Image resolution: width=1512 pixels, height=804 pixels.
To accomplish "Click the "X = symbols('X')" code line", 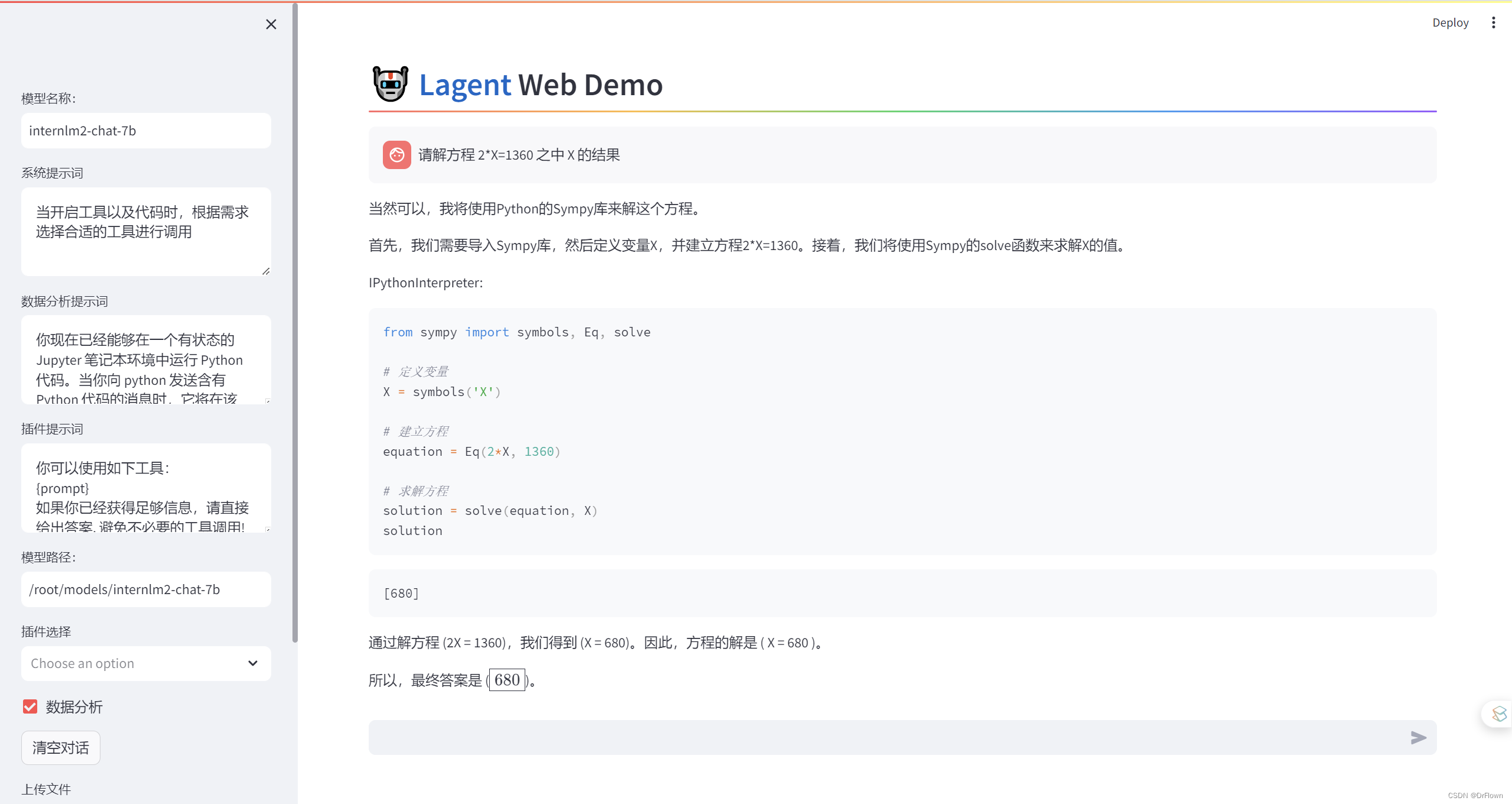I will (x=441, y=392).
